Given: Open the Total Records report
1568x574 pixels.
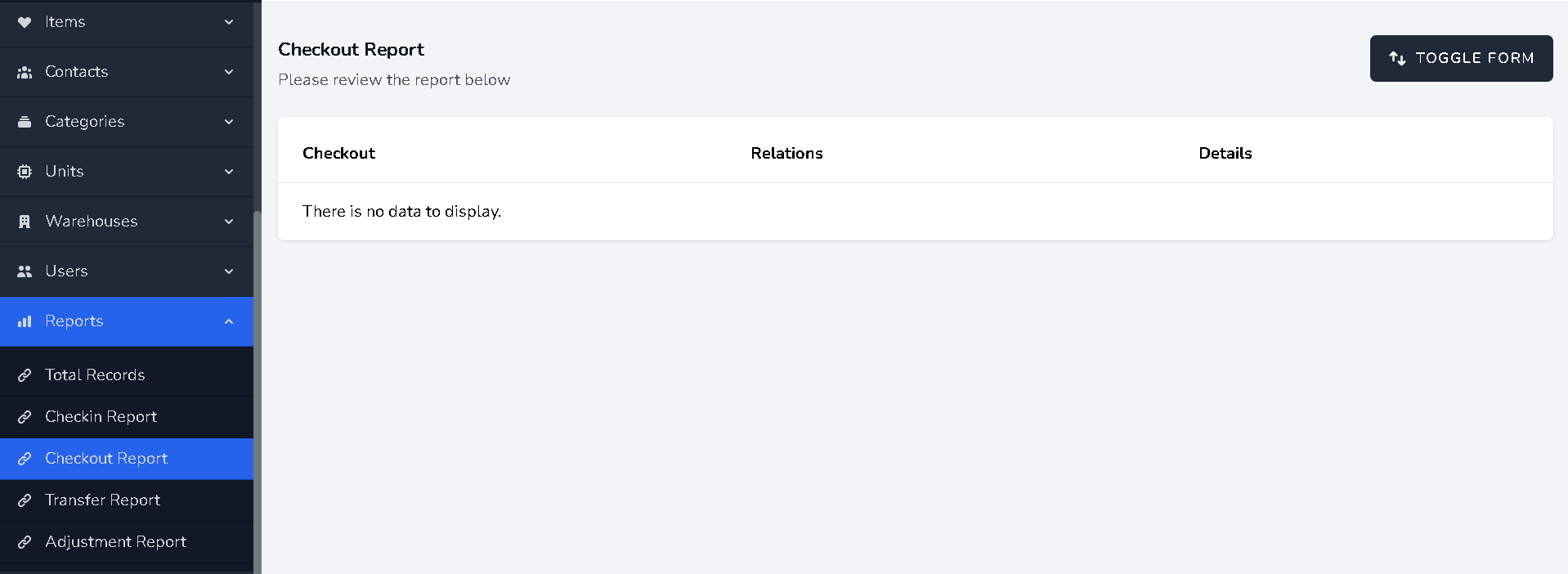Looking at the screenshot, I should coord(94,374).
